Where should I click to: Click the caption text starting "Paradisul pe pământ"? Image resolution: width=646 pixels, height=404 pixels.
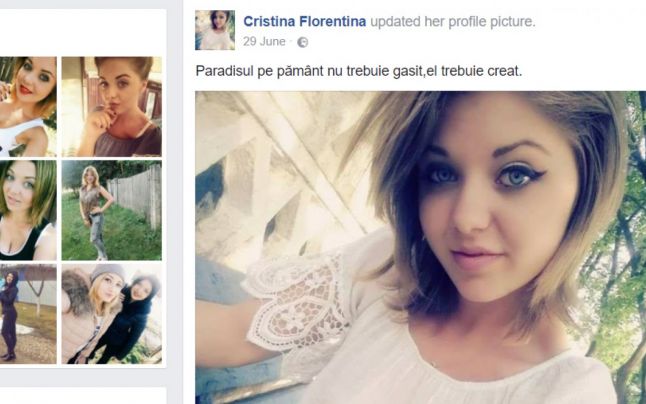tap(358, 71)
